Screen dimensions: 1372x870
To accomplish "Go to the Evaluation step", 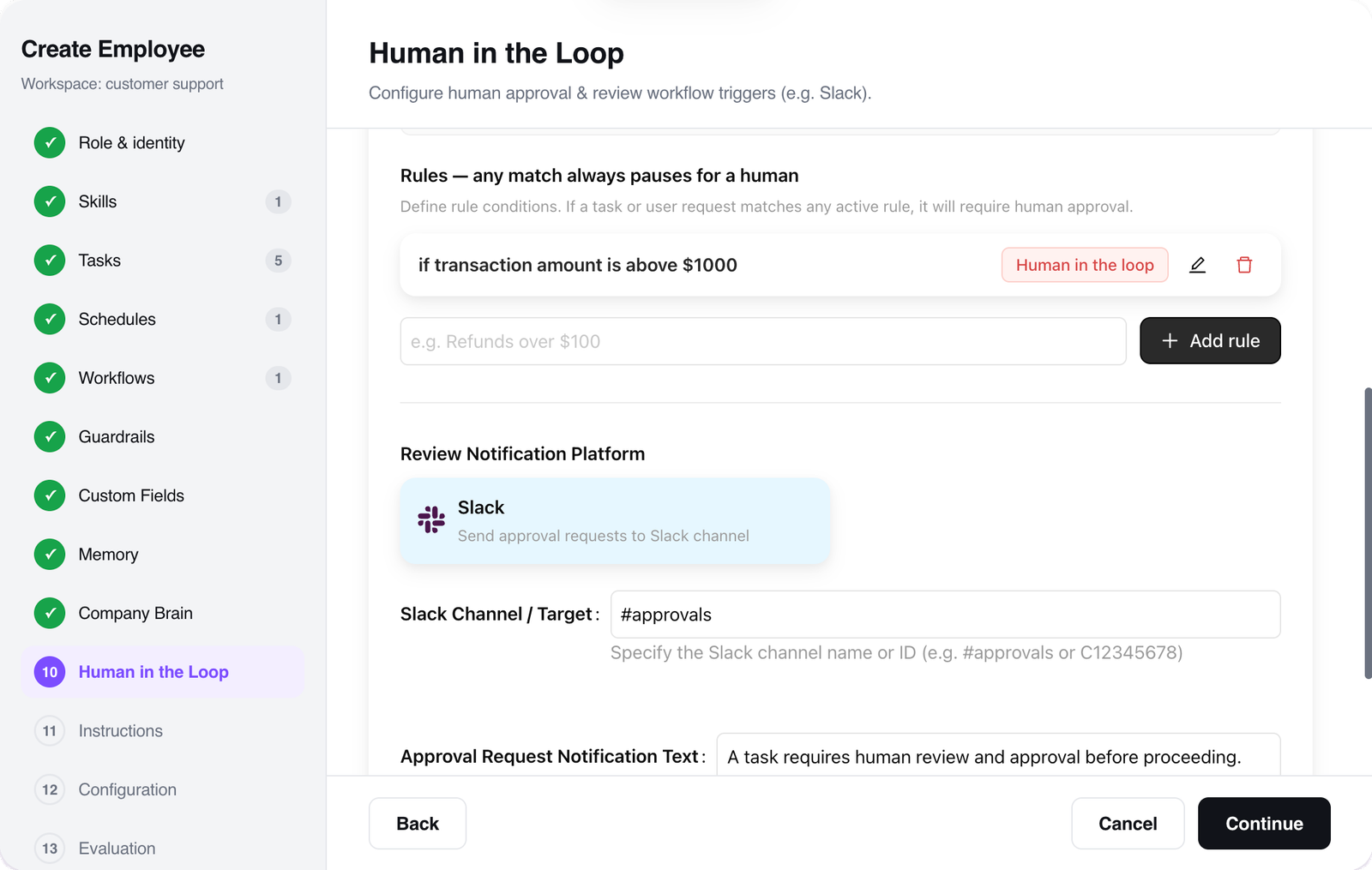I will point(163,849).
